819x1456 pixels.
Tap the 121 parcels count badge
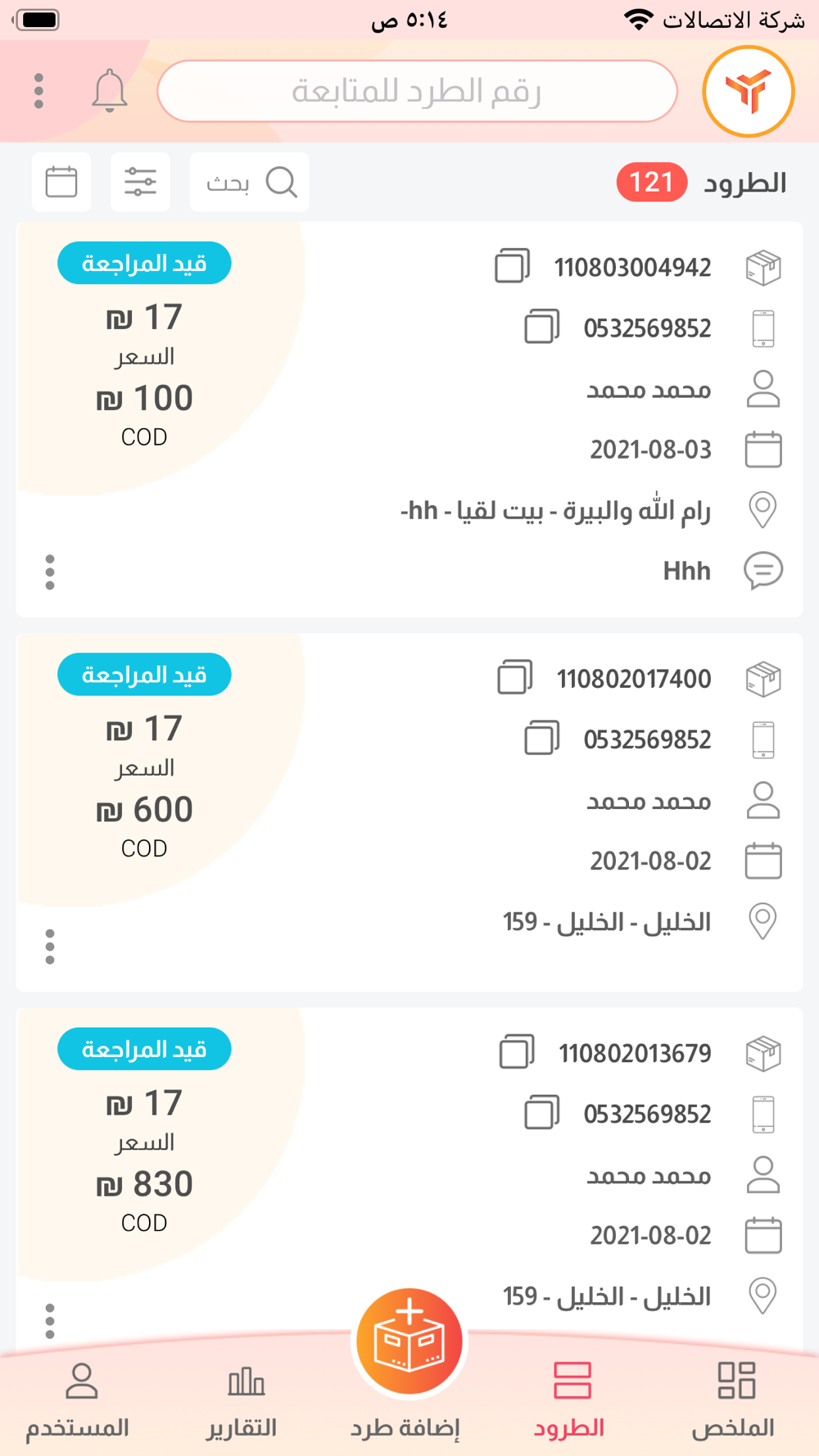point(651,182)
